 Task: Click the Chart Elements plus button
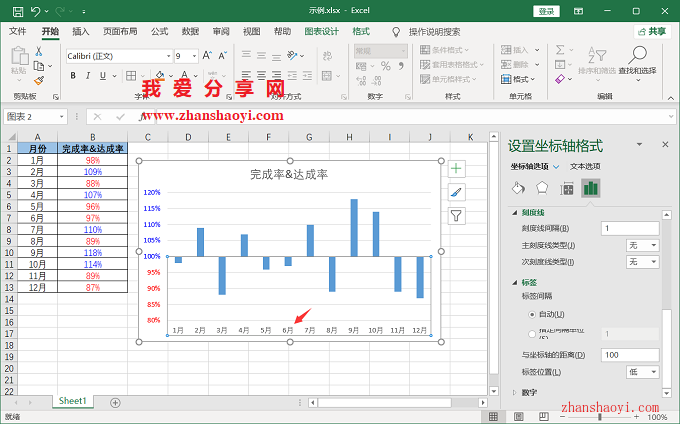(x=456, y=168)
